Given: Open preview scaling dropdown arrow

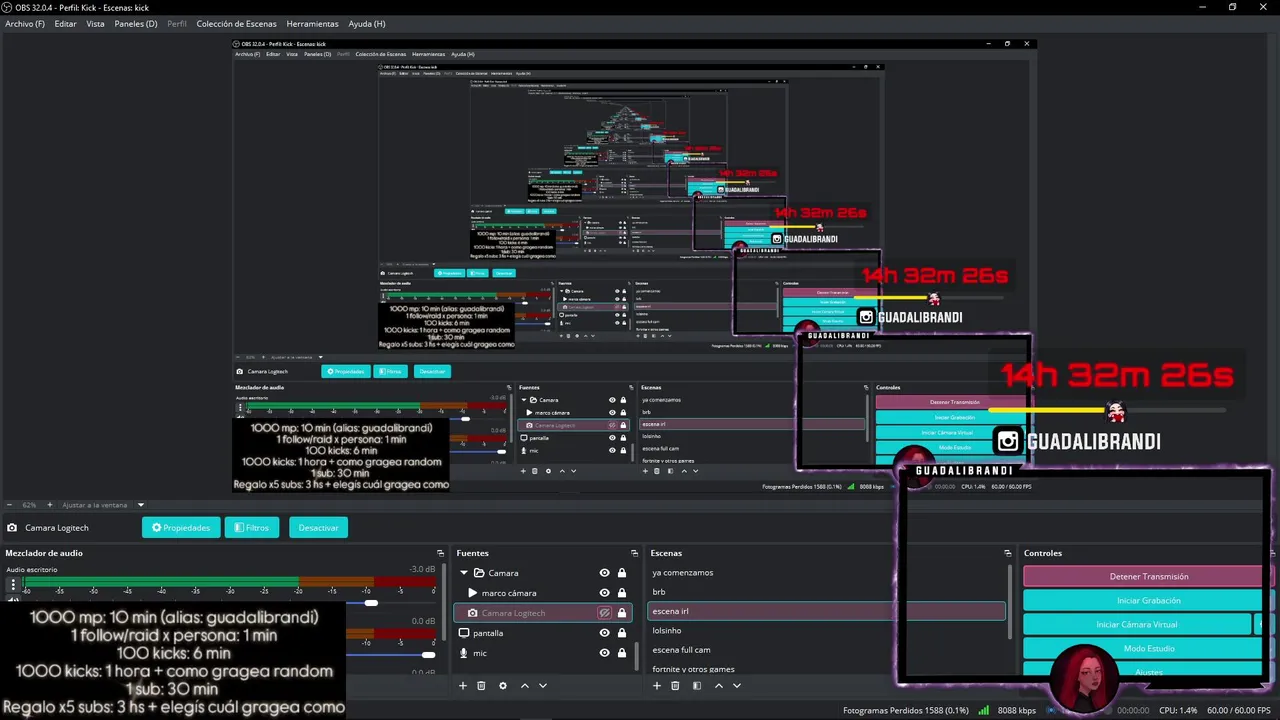Looking at the screenshot, I should pos(141,505).
